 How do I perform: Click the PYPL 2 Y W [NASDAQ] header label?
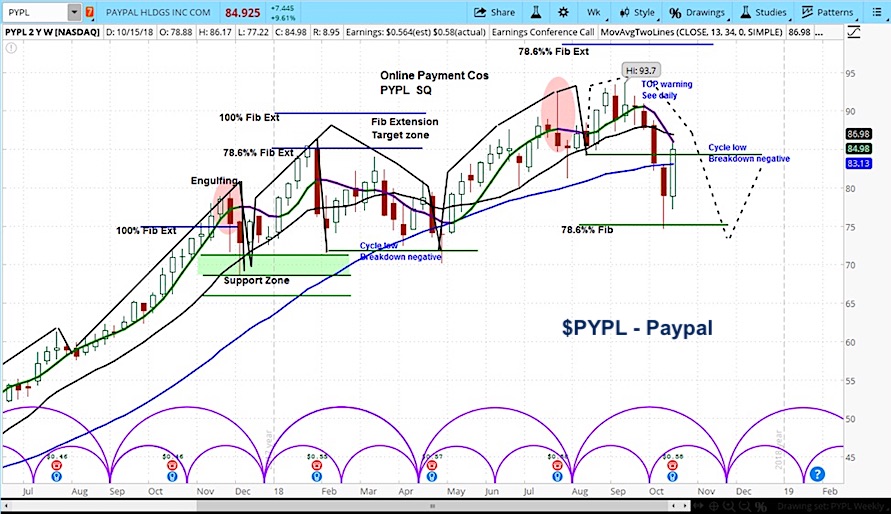52,32
